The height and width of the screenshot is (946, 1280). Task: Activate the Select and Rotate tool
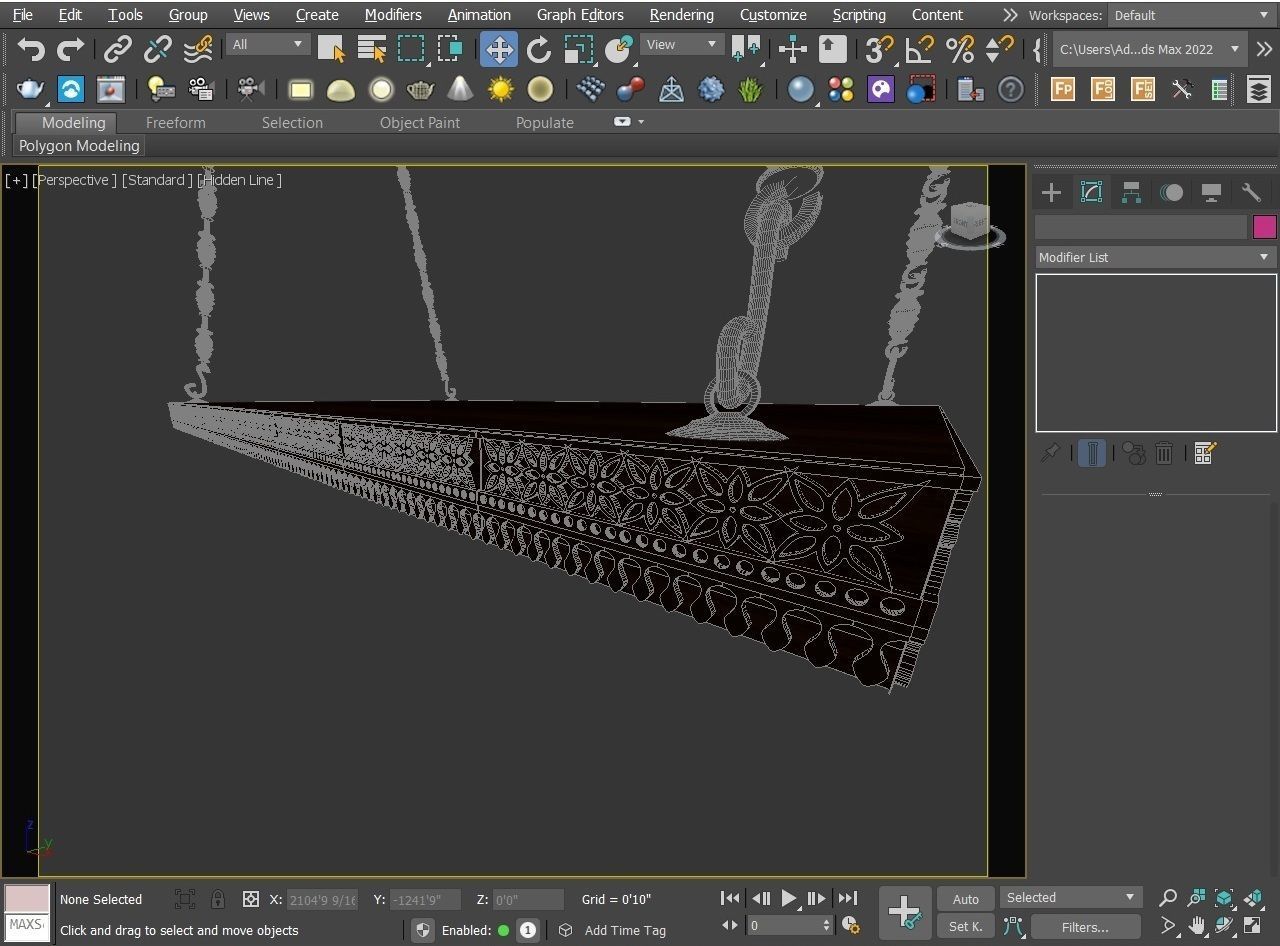pos(539,49)
